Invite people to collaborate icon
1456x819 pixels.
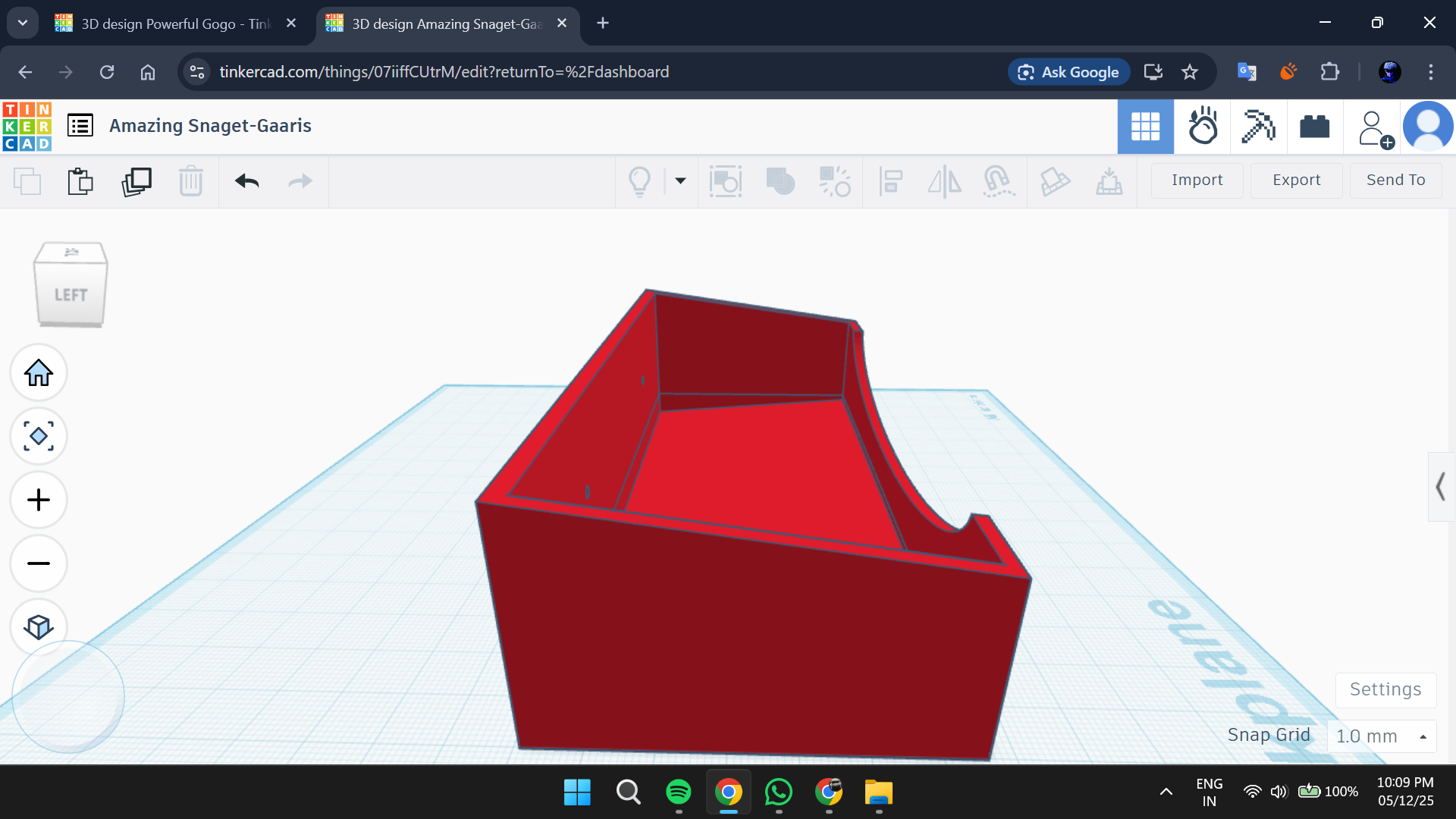click(1375, 128)
